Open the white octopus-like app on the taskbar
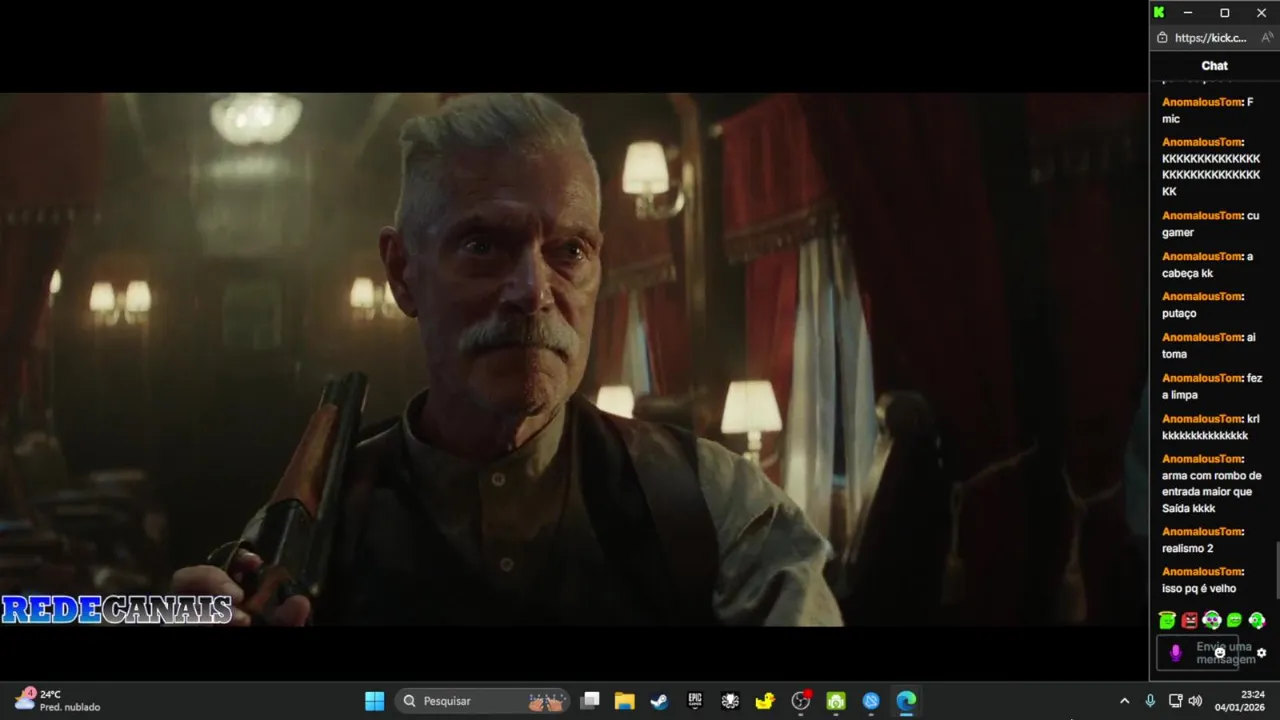 coord(730,701)
